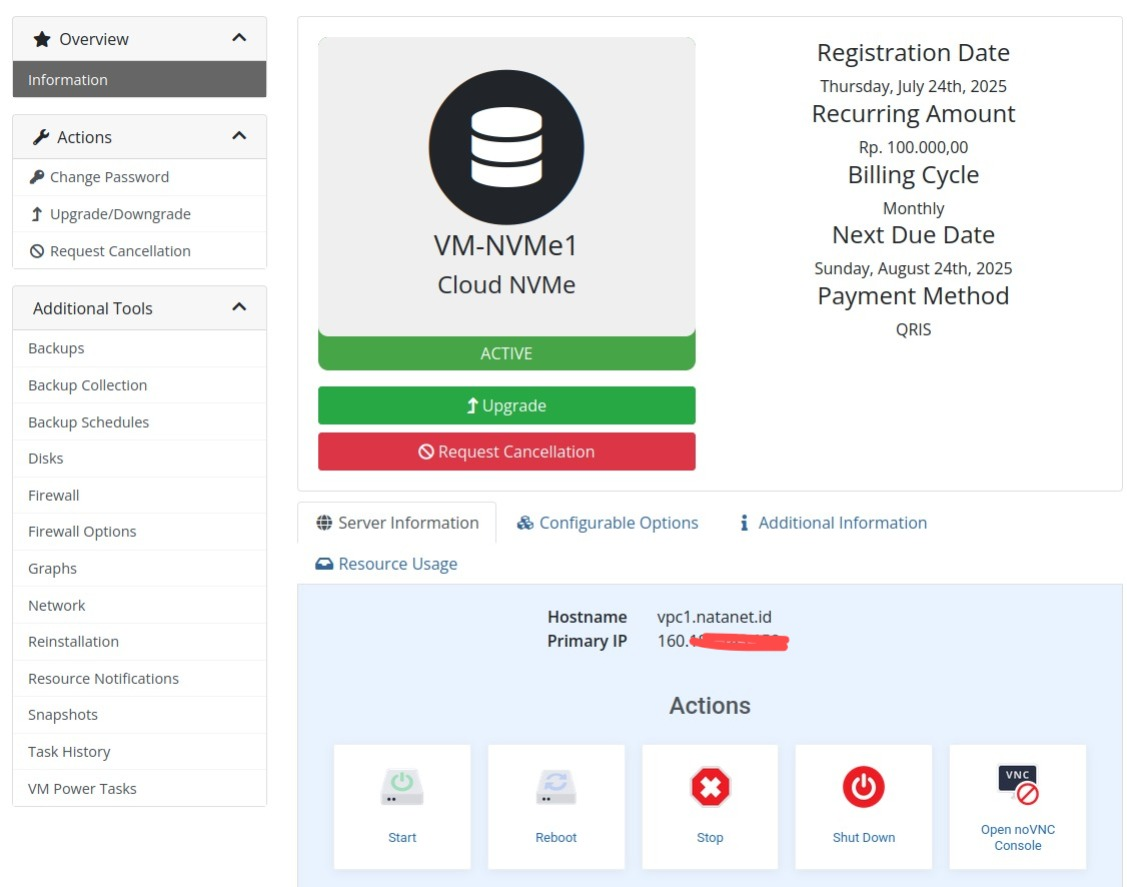Click the green Upgrade button
1127x887 pixels.
[x=507, y=405]
